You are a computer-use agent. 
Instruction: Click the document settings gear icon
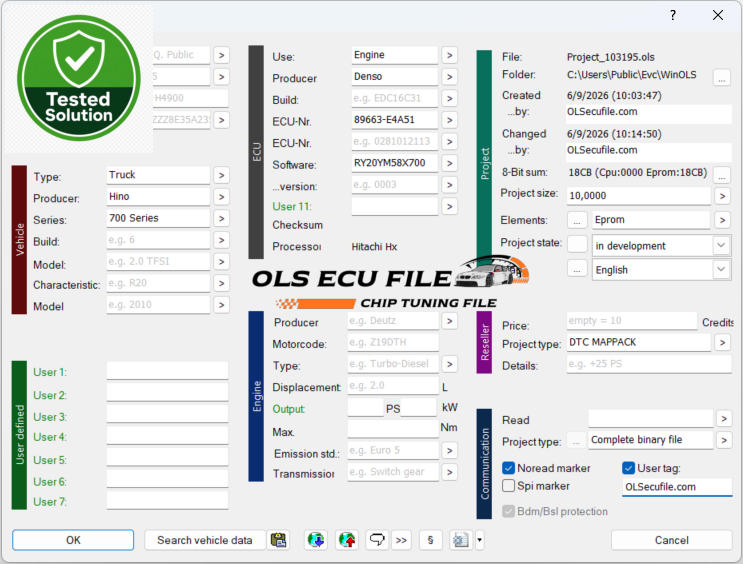(x=461, y=540)
